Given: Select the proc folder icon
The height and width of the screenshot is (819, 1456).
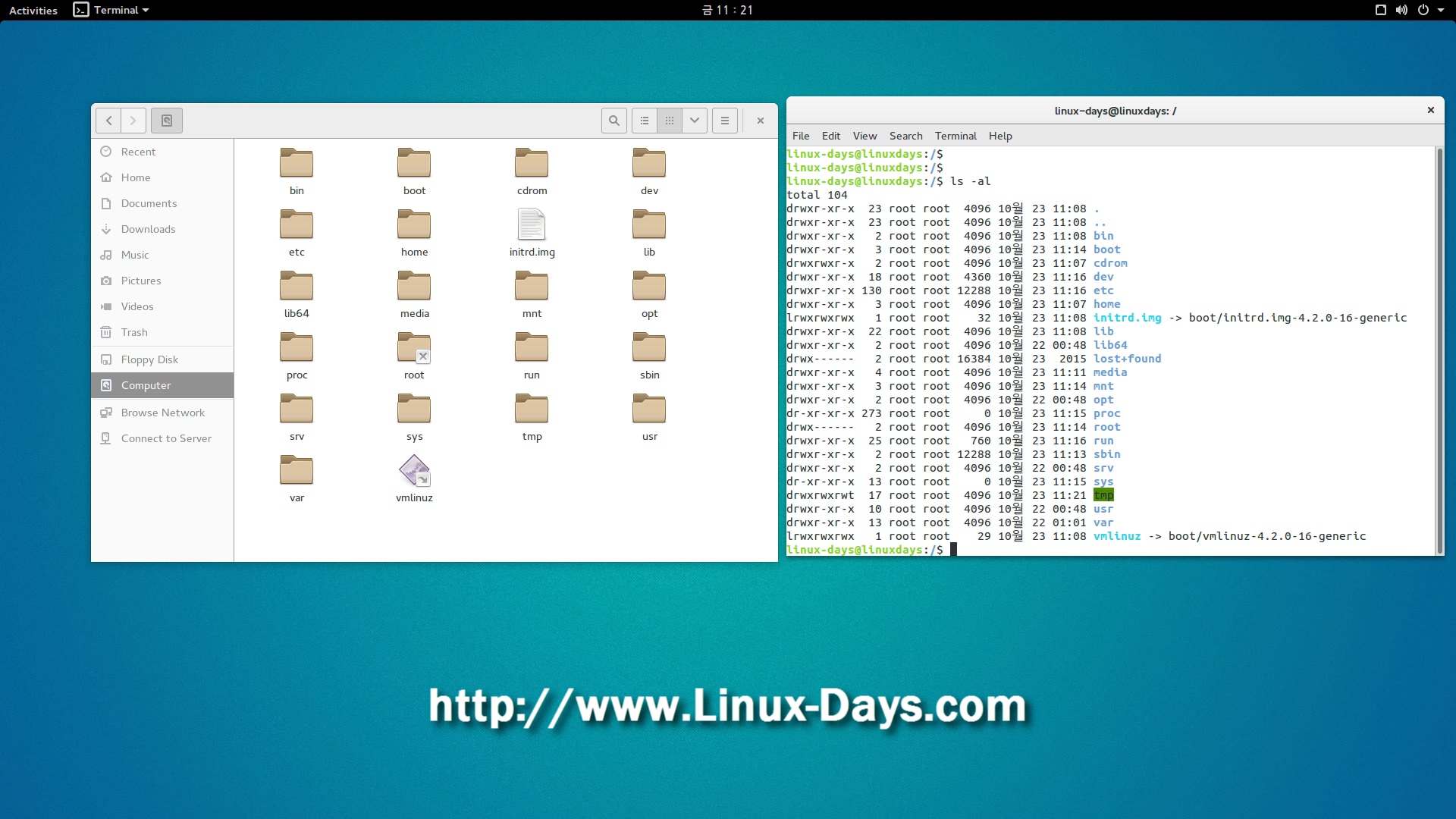Looking at the screenshot, I should pyautogui.click(x=297, y=348).
